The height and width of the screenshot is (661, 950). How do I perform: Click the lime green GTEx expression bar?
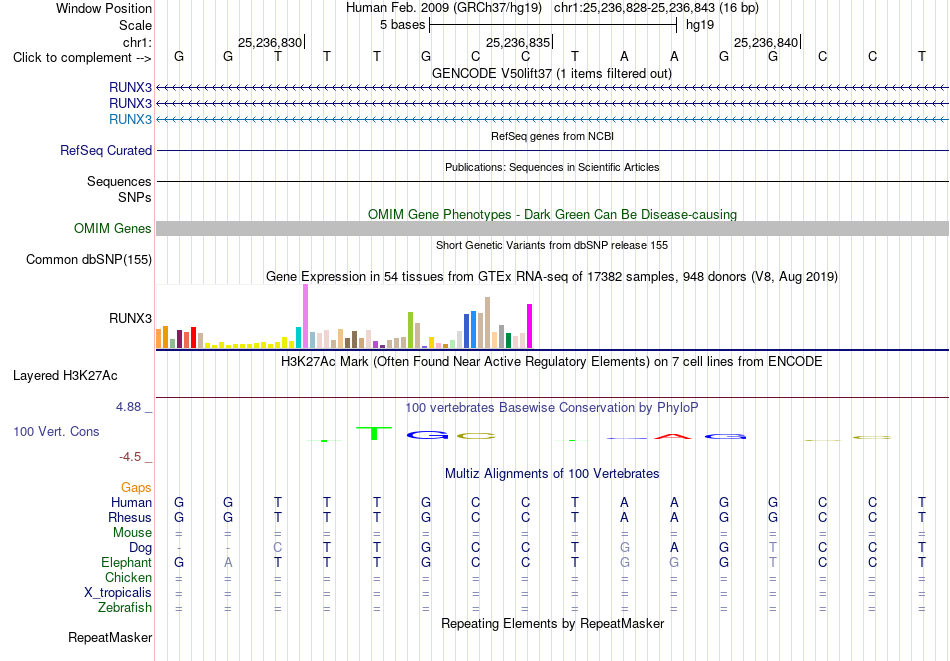pos(410,330)
